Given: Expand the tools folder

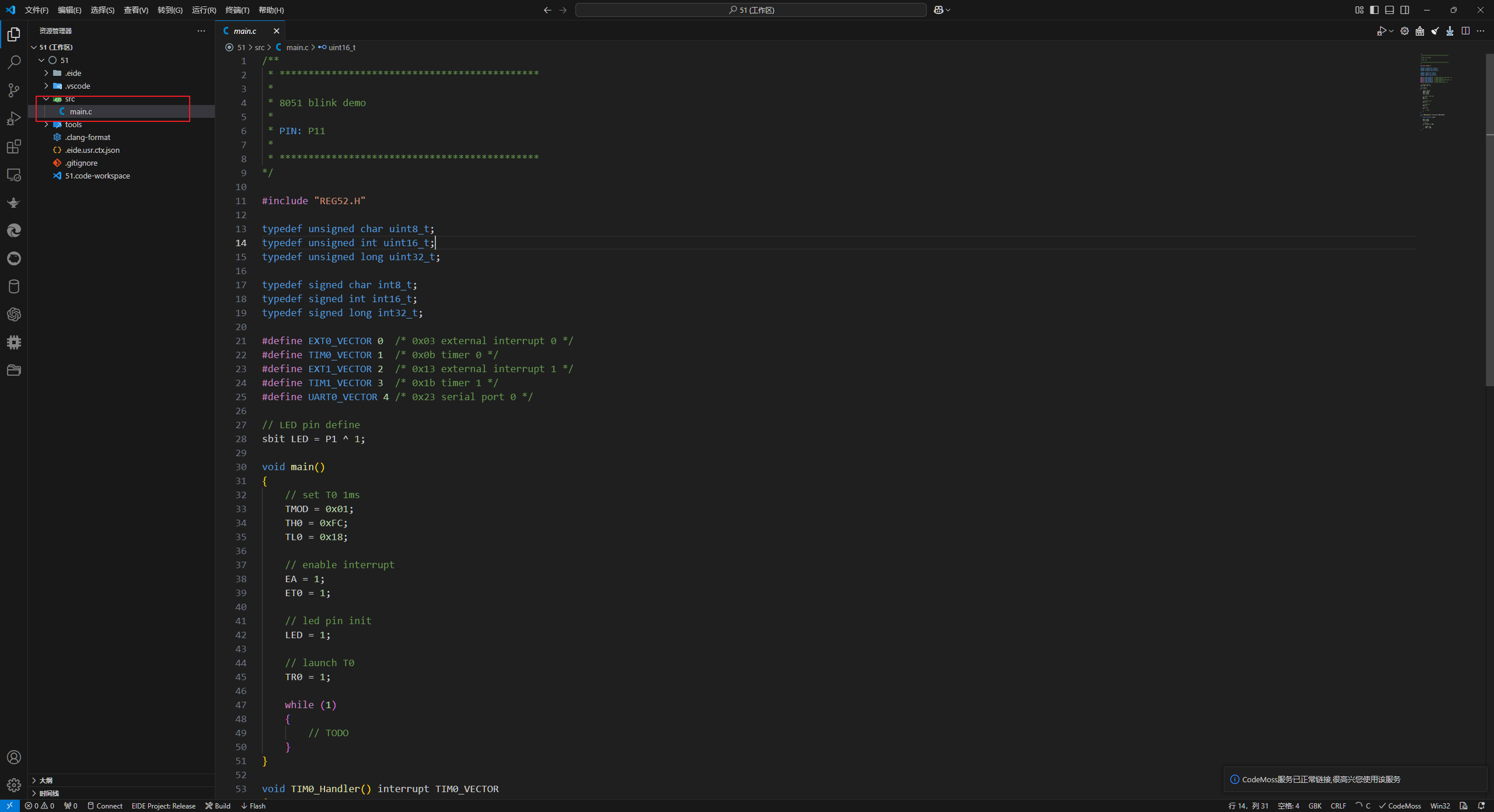Looking at the screenshot, I should coord(46,124).
